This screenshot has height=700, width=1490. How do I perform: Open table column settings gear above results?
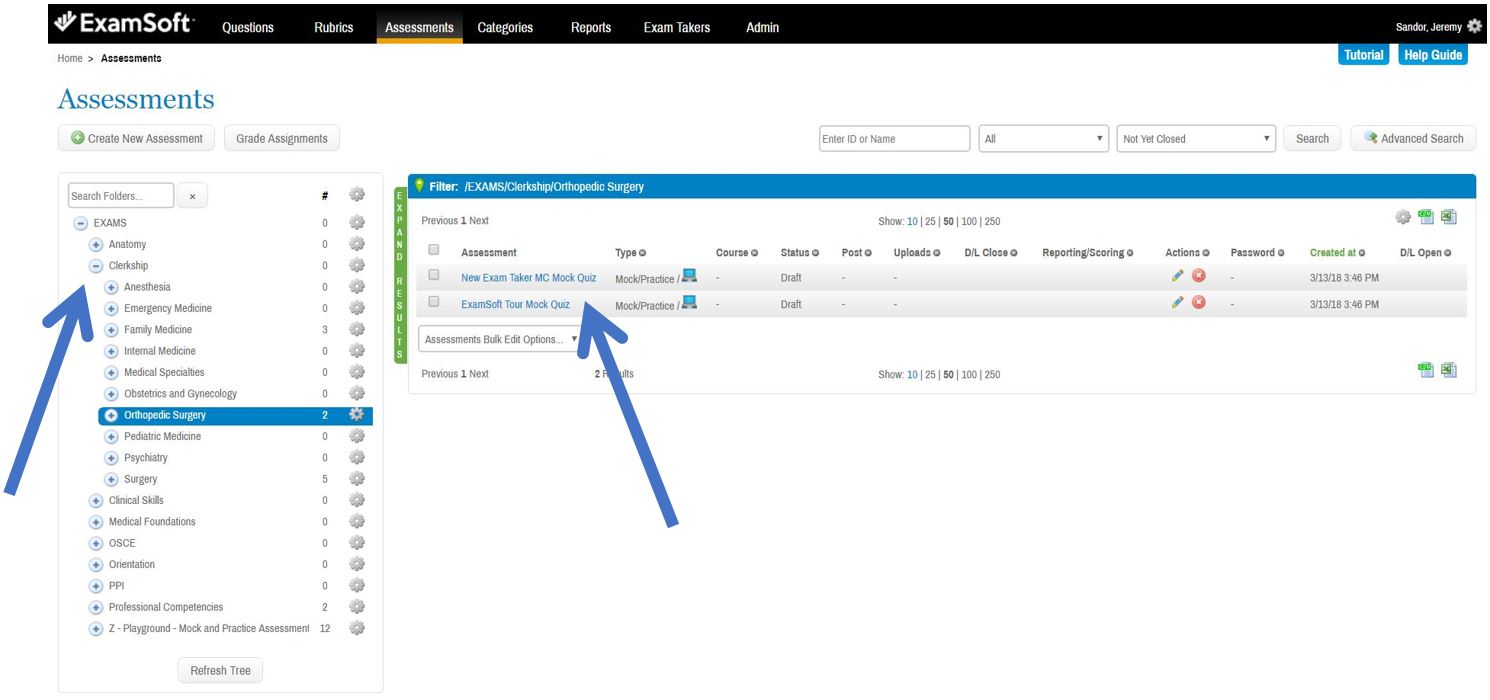(1403, 217)
